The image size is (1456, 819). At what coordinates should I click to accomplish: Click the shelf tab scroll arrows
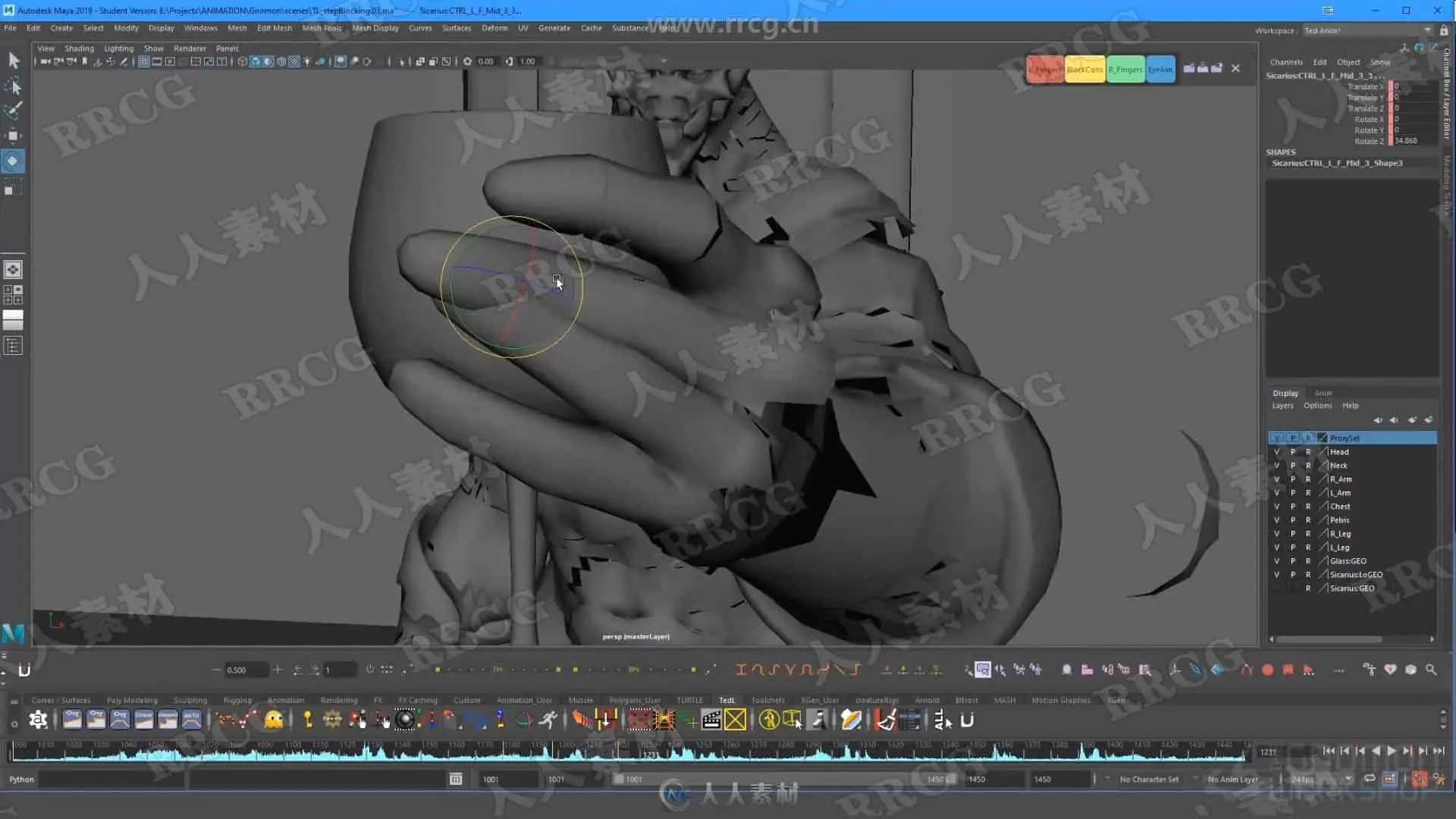[1442, 720]
